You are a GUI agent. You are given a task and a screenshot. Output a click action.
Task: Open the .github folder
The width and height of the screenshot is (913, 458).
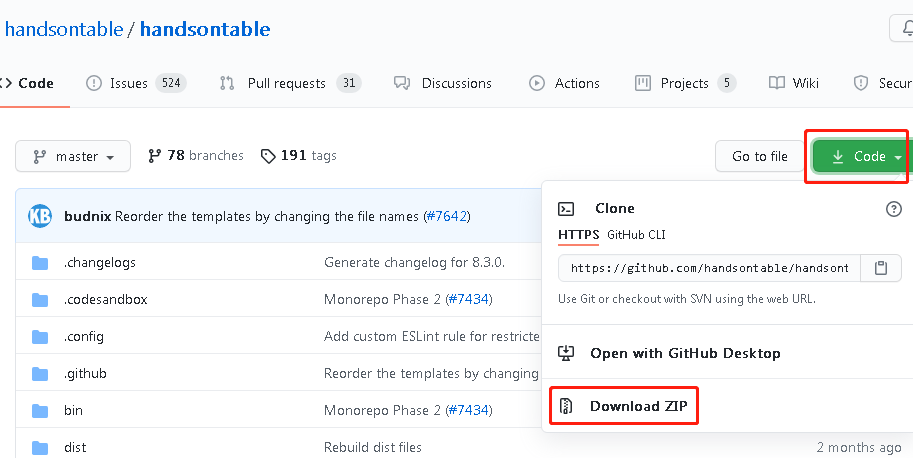click(x=85, y=373)
